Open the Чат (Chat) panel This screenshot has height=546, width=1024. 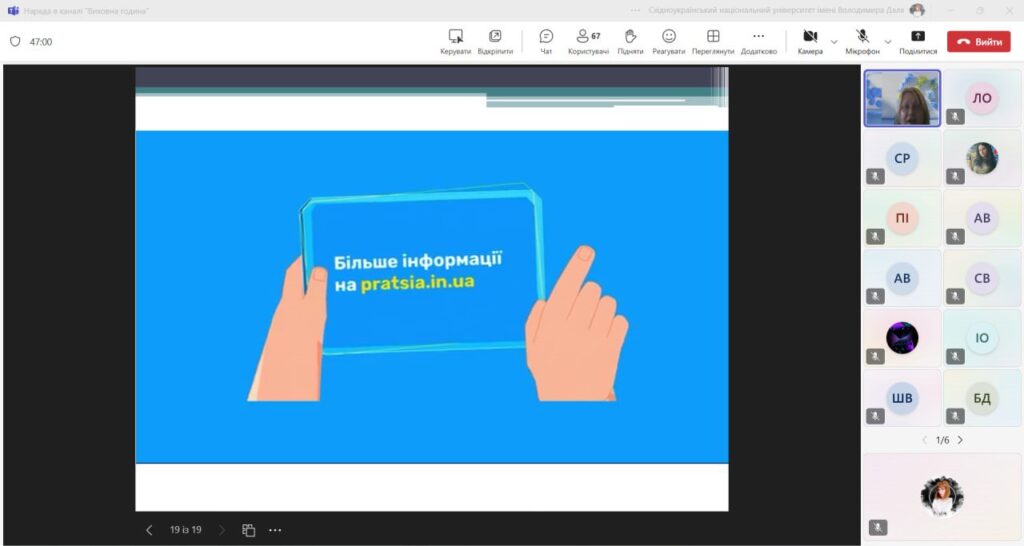(546, 41)
